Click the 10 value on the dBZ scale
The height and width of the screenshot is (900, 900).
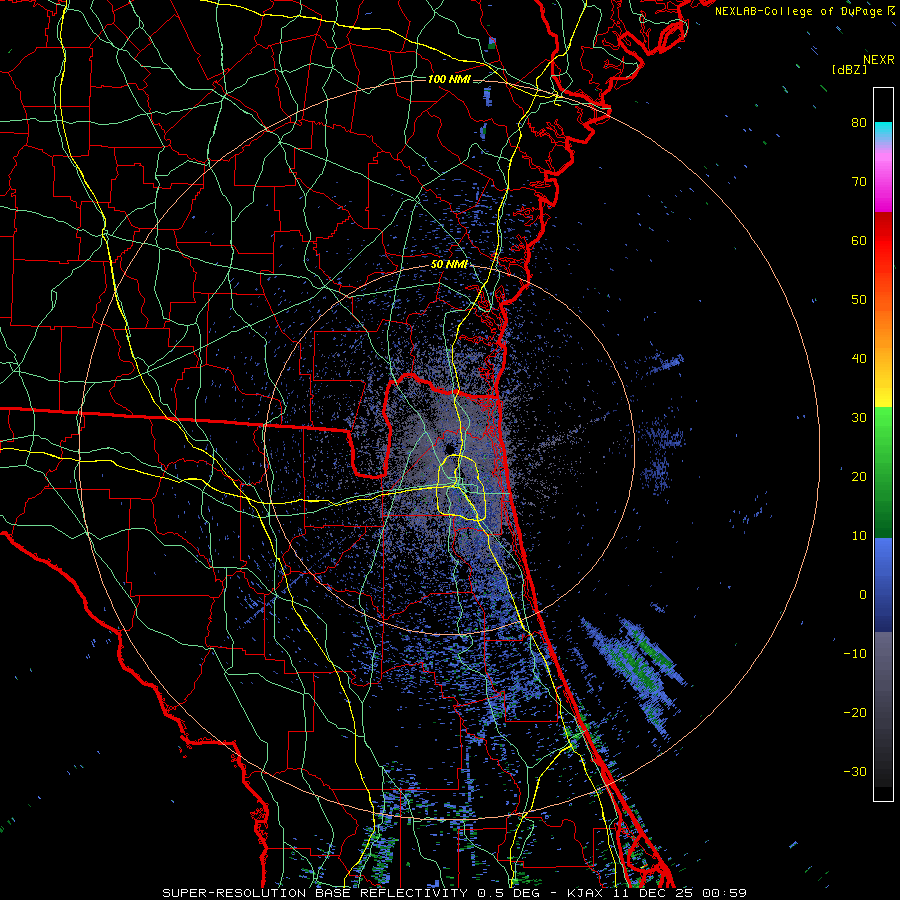[x=859, y=536]
